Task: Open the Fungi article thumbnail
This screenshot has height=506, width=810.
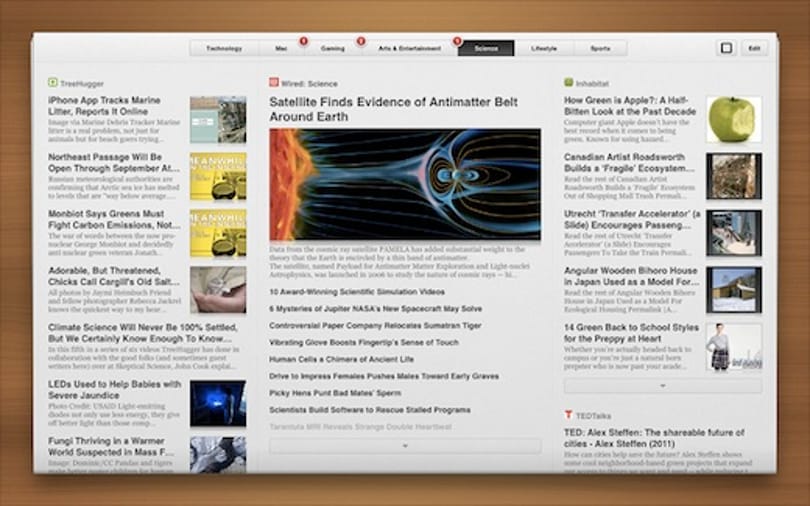Action: pyautogui.click(x=218, y=455)
